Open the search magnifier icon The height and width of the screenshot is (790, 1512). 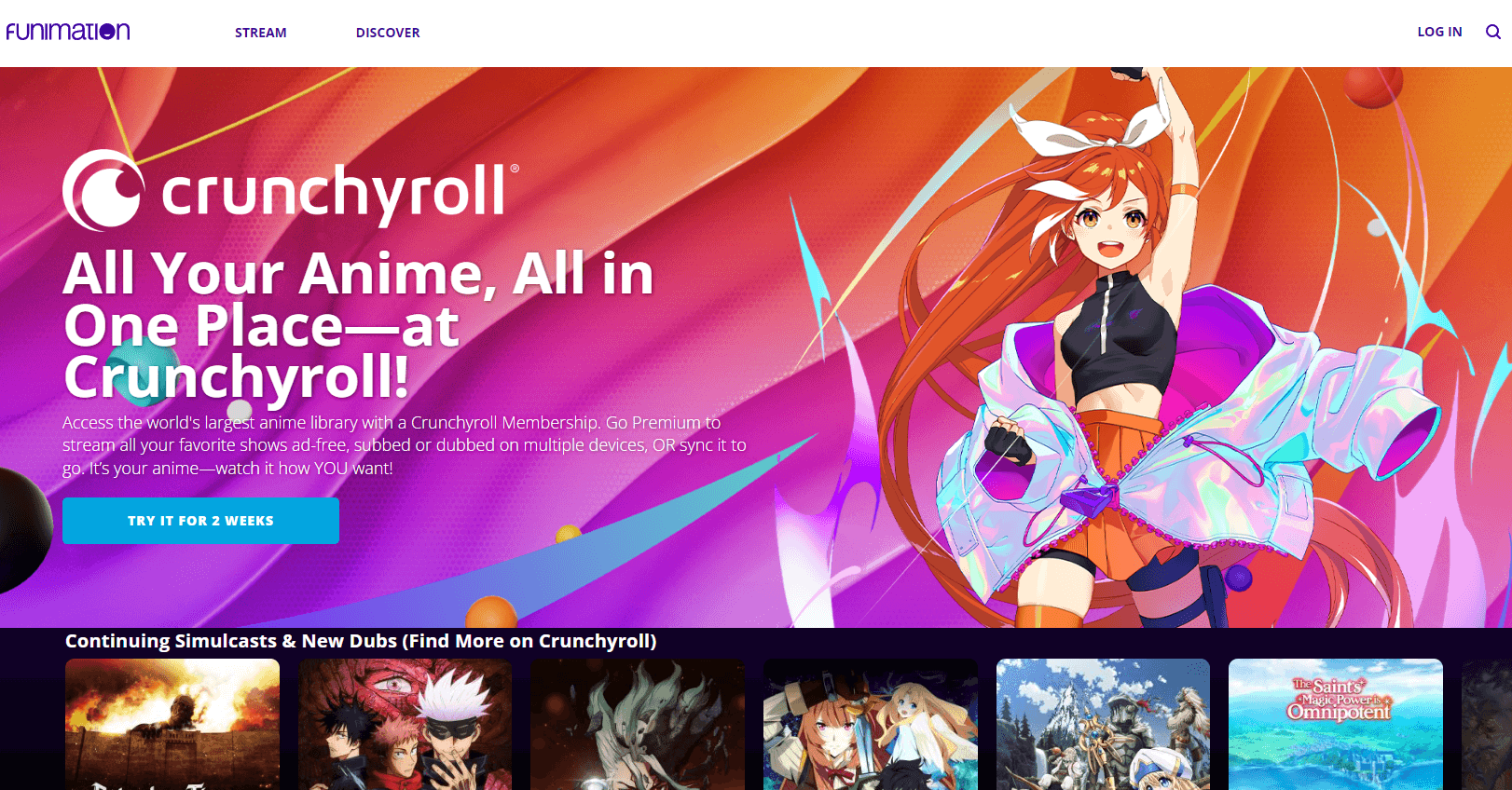[1492, 32]
